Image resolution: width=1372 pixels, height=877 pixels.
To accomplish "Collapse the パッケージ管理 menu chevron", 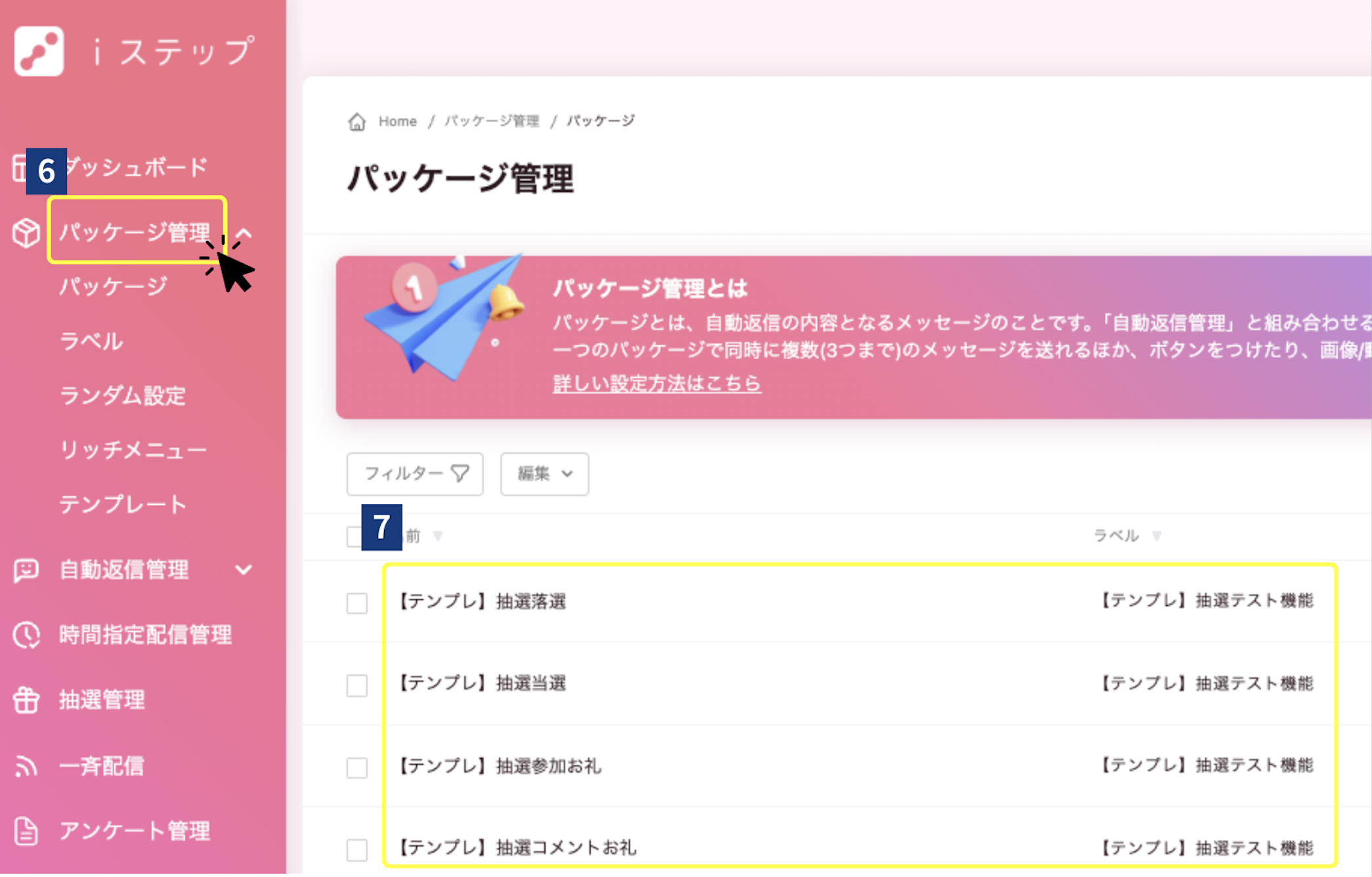I will coord(244,233).
